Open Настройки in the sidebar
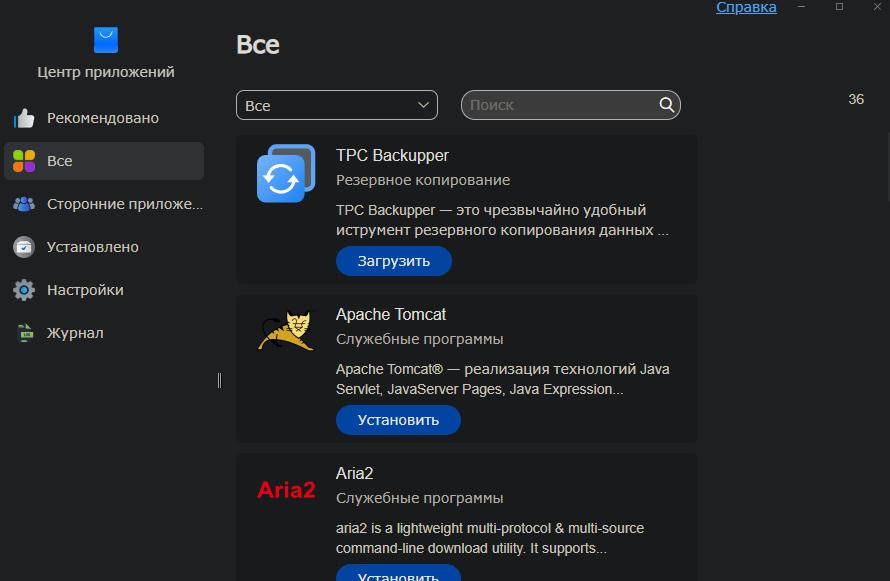Viewport: 890px width, 581px height. (x=104, y=290)
